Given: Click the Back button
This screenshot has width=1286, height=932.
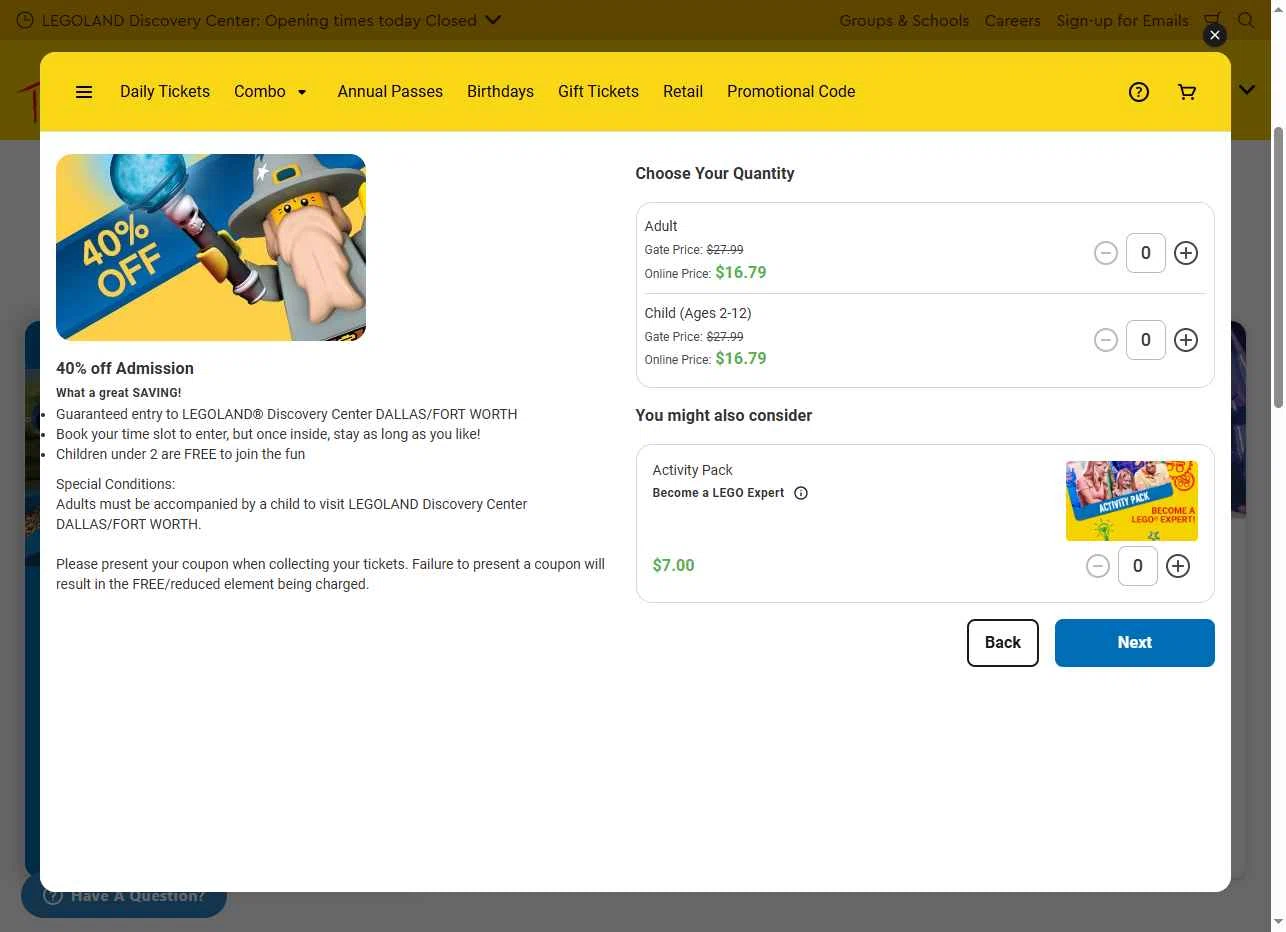Looking at the screenshot, I should pyautogui.click(x=1003, y=643).
